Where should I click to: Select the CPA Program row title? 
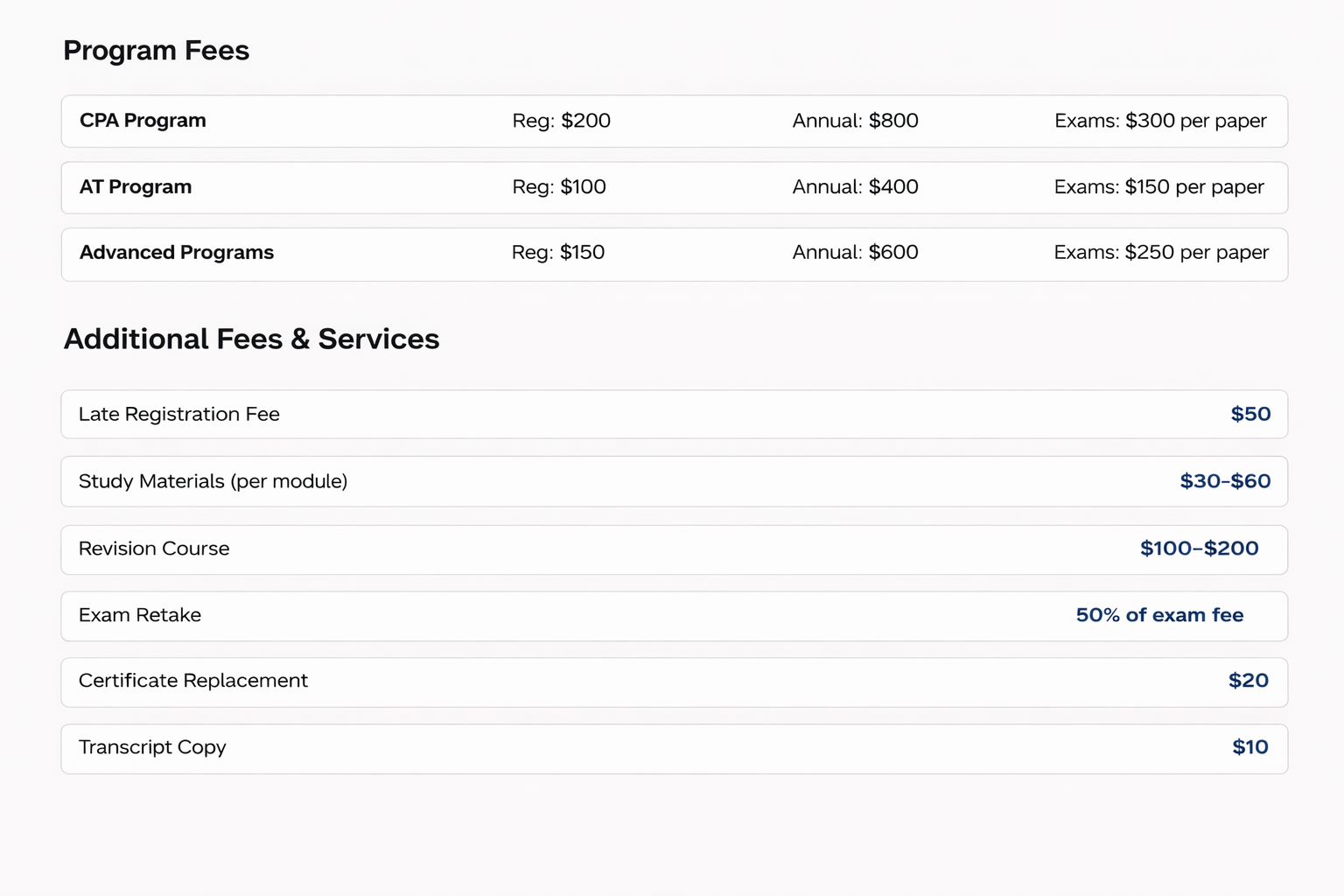coord(143,121)
